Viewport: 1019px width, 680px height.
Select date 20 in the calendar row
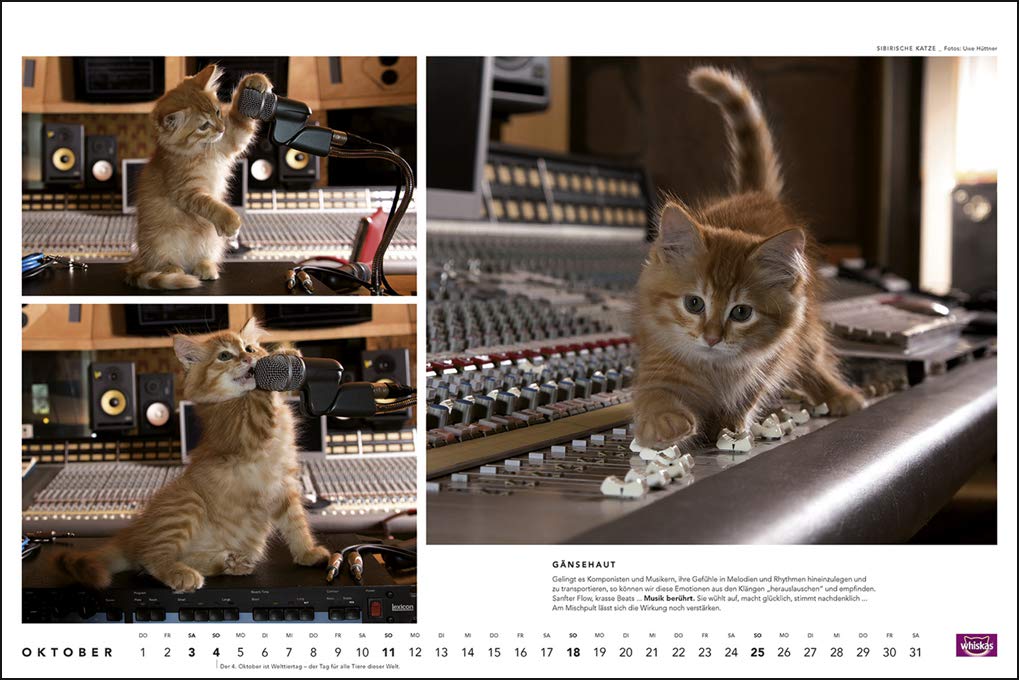pos(626,652)
